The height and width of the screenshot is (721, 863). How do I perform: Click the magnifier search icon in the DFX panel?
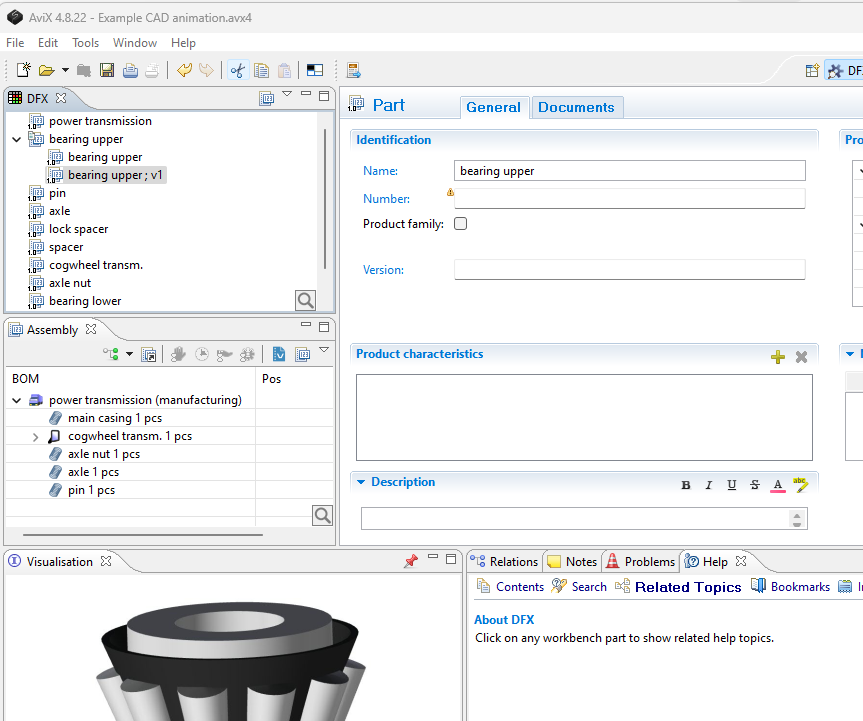point(305,300)
